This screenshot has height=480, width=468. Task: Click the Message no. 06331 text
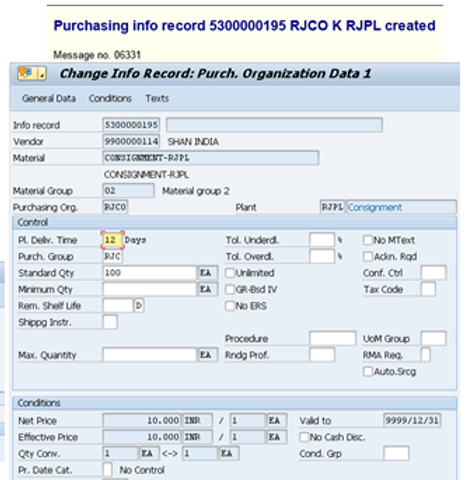click(x=97, y=55)
